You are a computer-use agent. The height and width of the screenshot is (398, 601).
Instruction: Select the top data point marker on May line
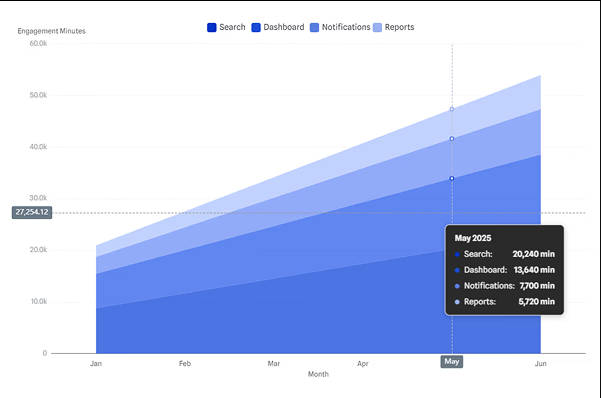click(x=452, y=109)
